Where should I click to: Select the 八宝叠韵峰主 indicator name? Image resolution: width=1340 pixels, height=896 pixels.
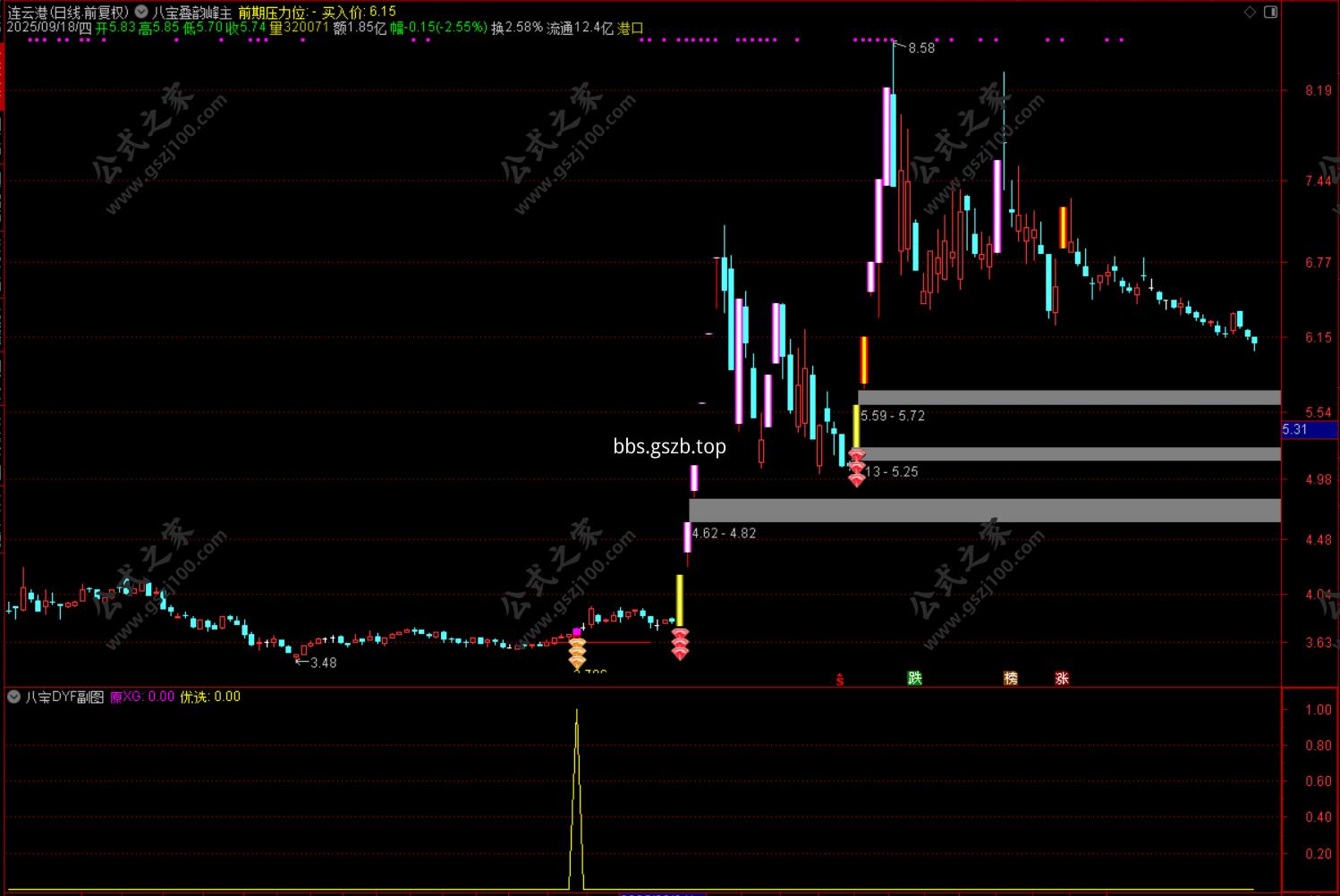coord(191,13)
